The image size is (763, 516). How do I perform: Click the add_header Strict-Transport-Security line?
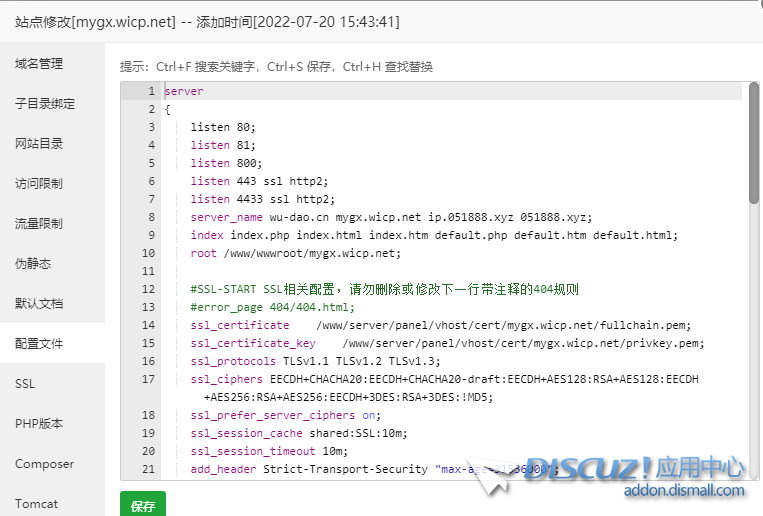point(375,469)
